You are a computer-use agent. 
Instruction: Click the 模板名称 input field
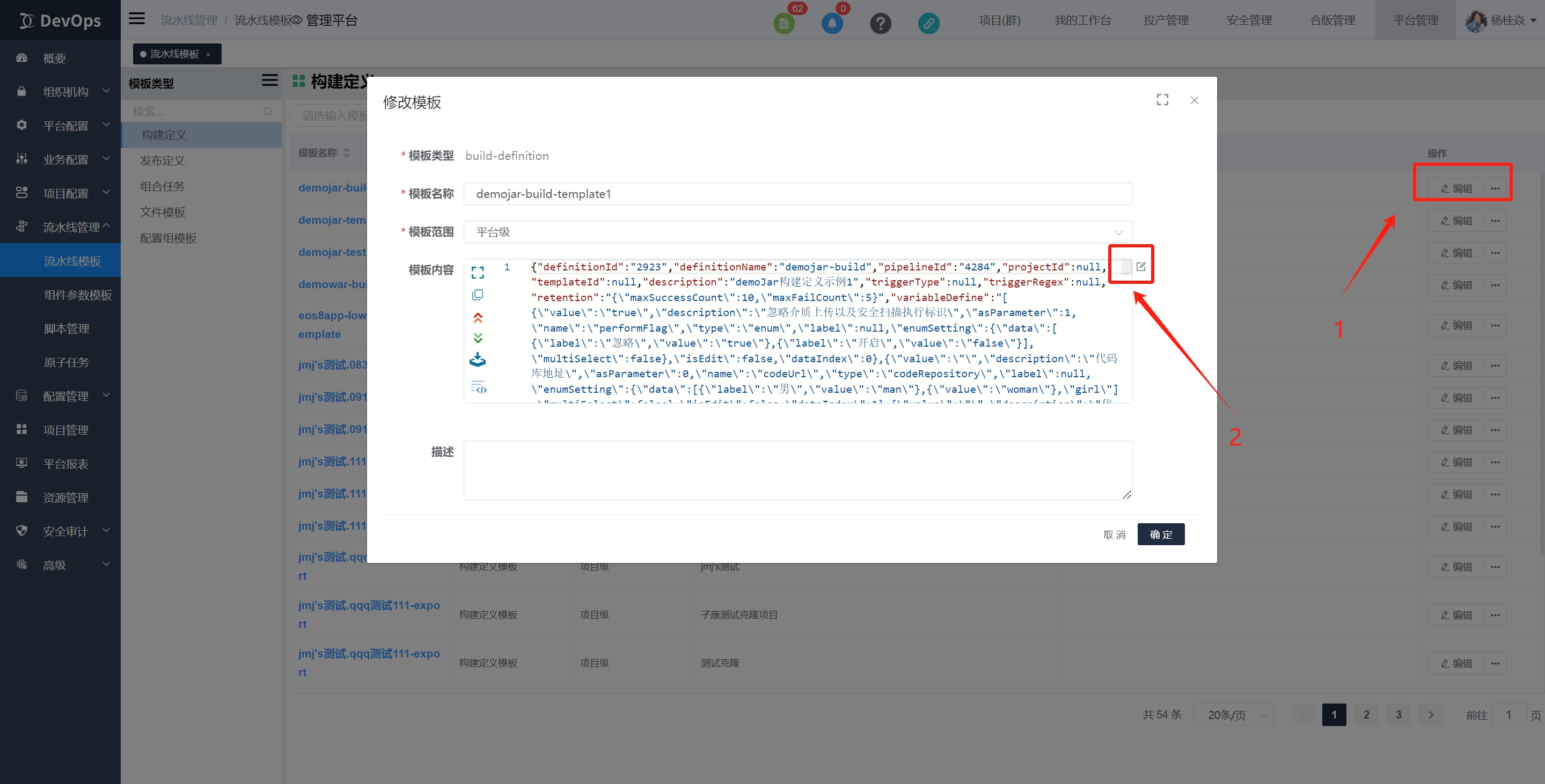point(797,194)
